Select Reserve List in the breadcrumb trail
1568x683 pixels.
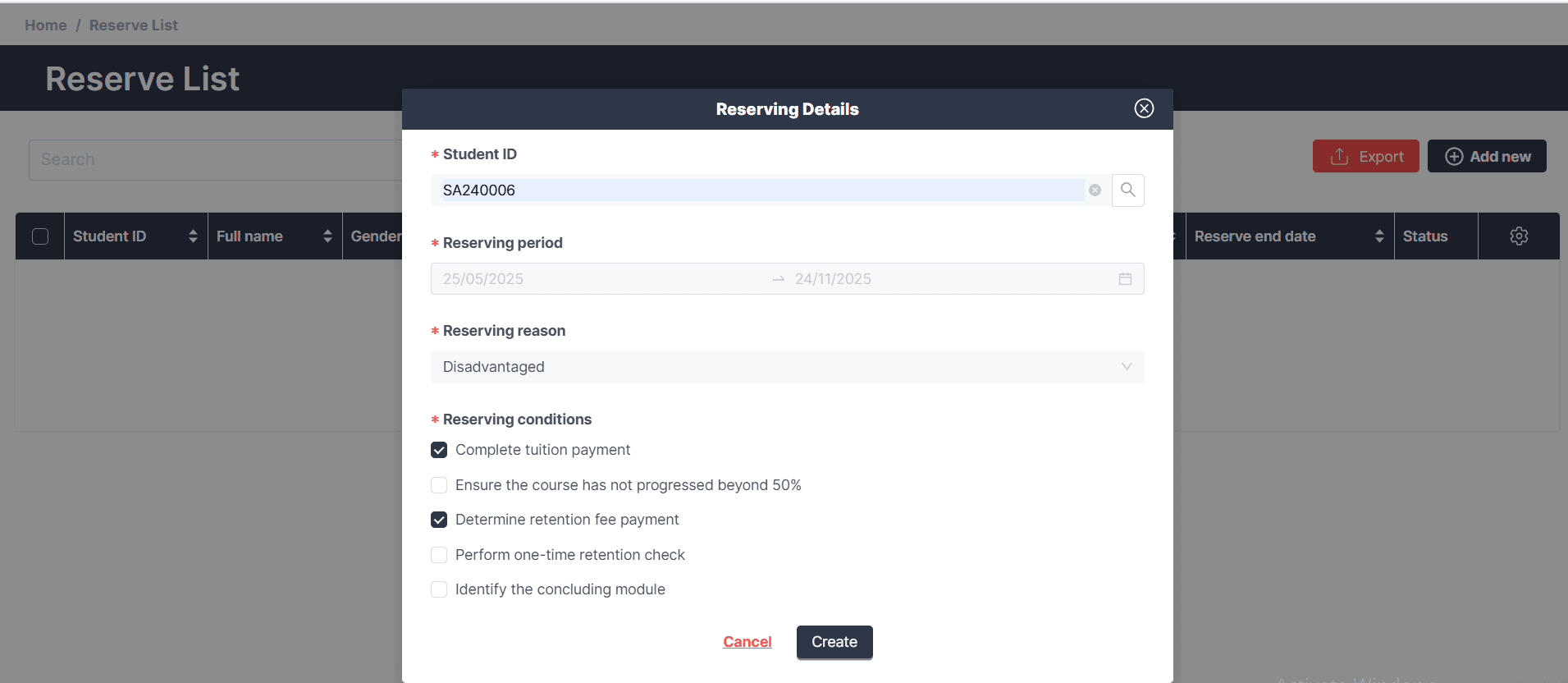tap(133, 25)
